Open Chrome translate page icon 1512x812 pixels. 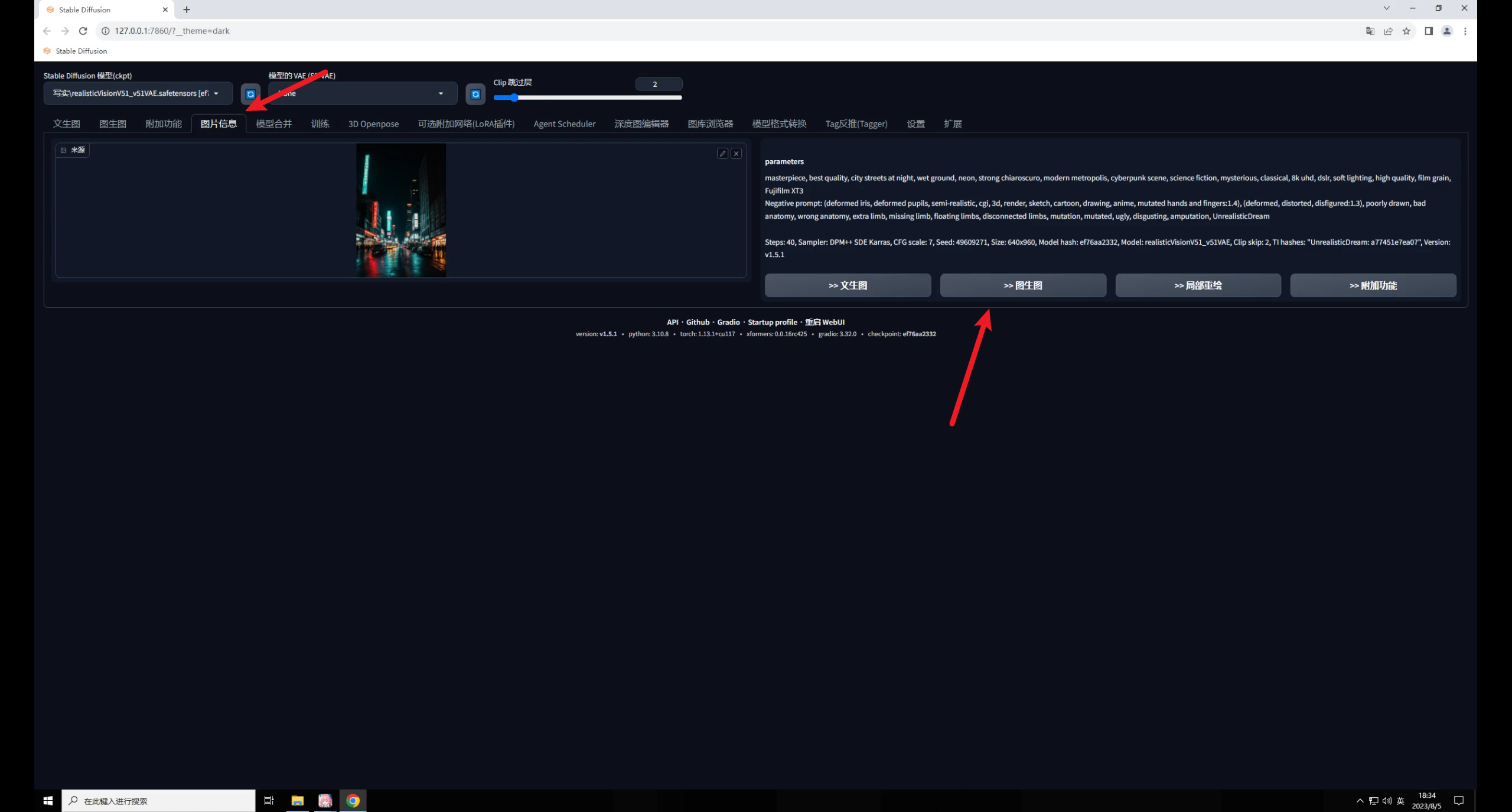click(1370, 31)
